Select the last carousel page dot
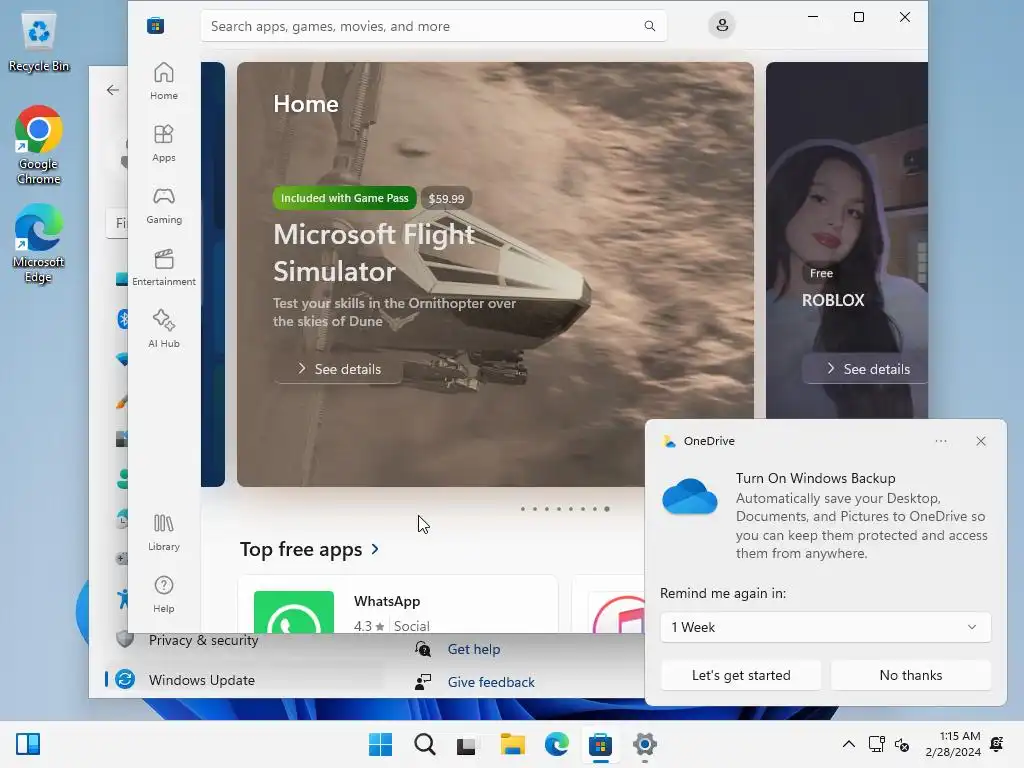The width and height of the screenshot is (1024, 768). (607, 509)
